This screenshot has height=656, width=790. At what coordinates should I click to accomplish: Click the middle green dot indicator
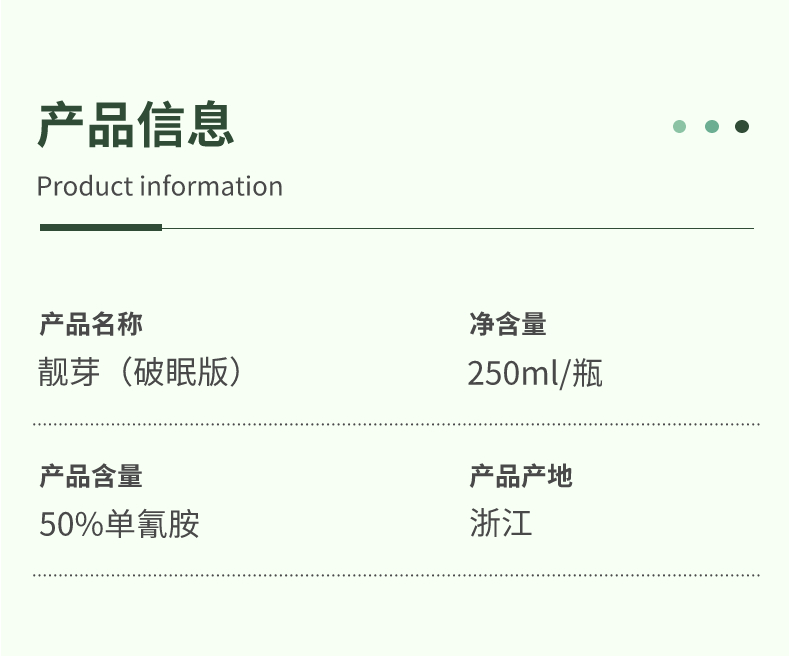coord(711,127)
